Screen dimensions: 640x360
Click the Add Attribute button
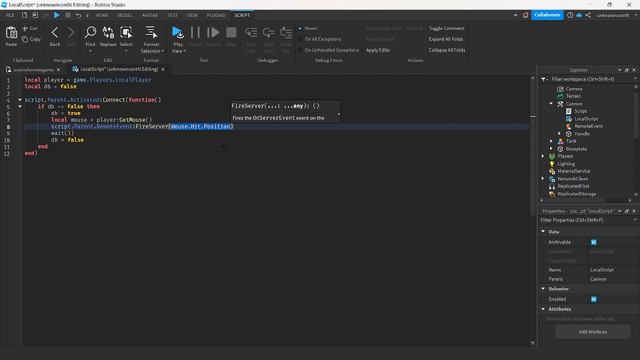coord(593,332)
